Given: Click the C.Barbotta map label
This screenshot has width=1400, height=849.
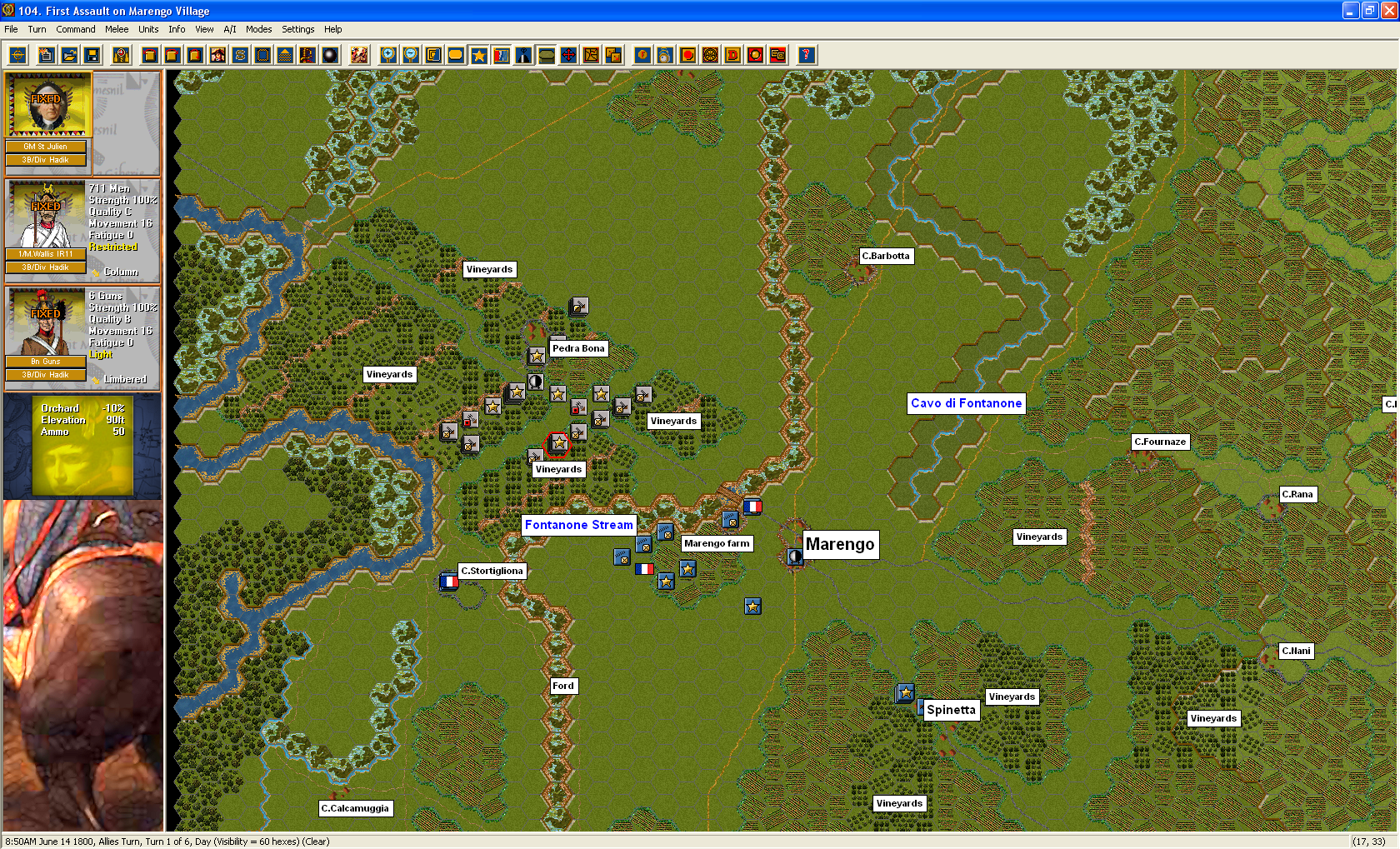Looking at the screenshot, I should 886,256.
